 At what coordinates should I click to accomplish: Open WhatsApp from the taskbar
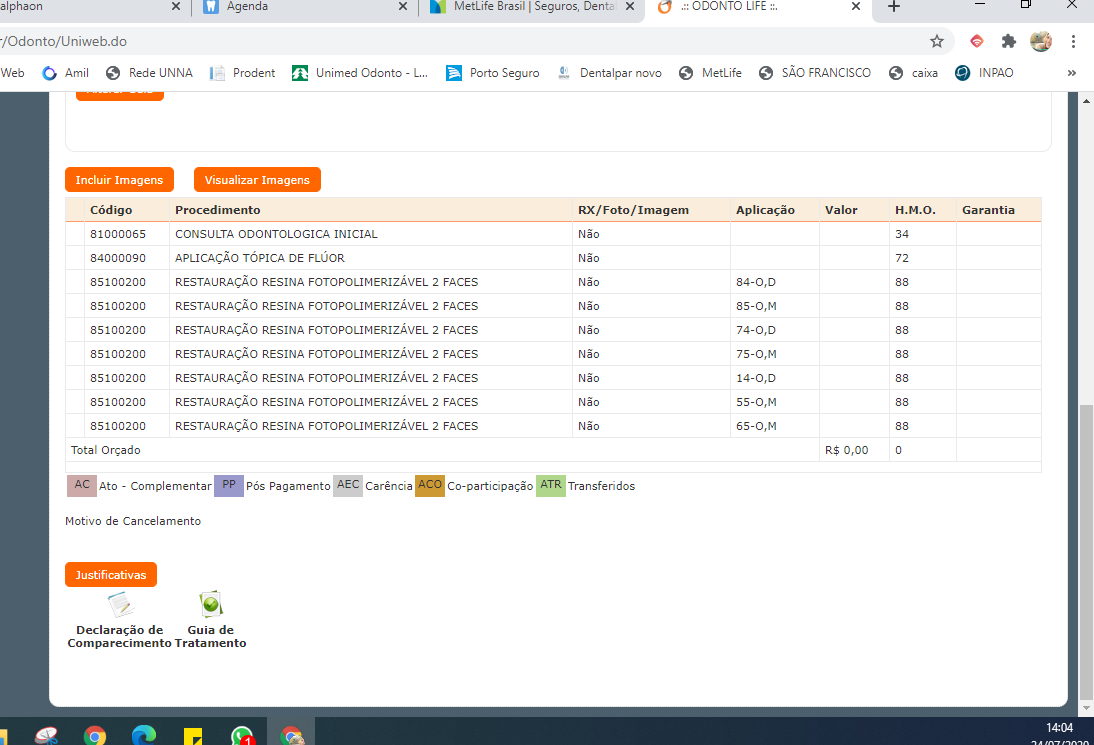coord(242,735)
